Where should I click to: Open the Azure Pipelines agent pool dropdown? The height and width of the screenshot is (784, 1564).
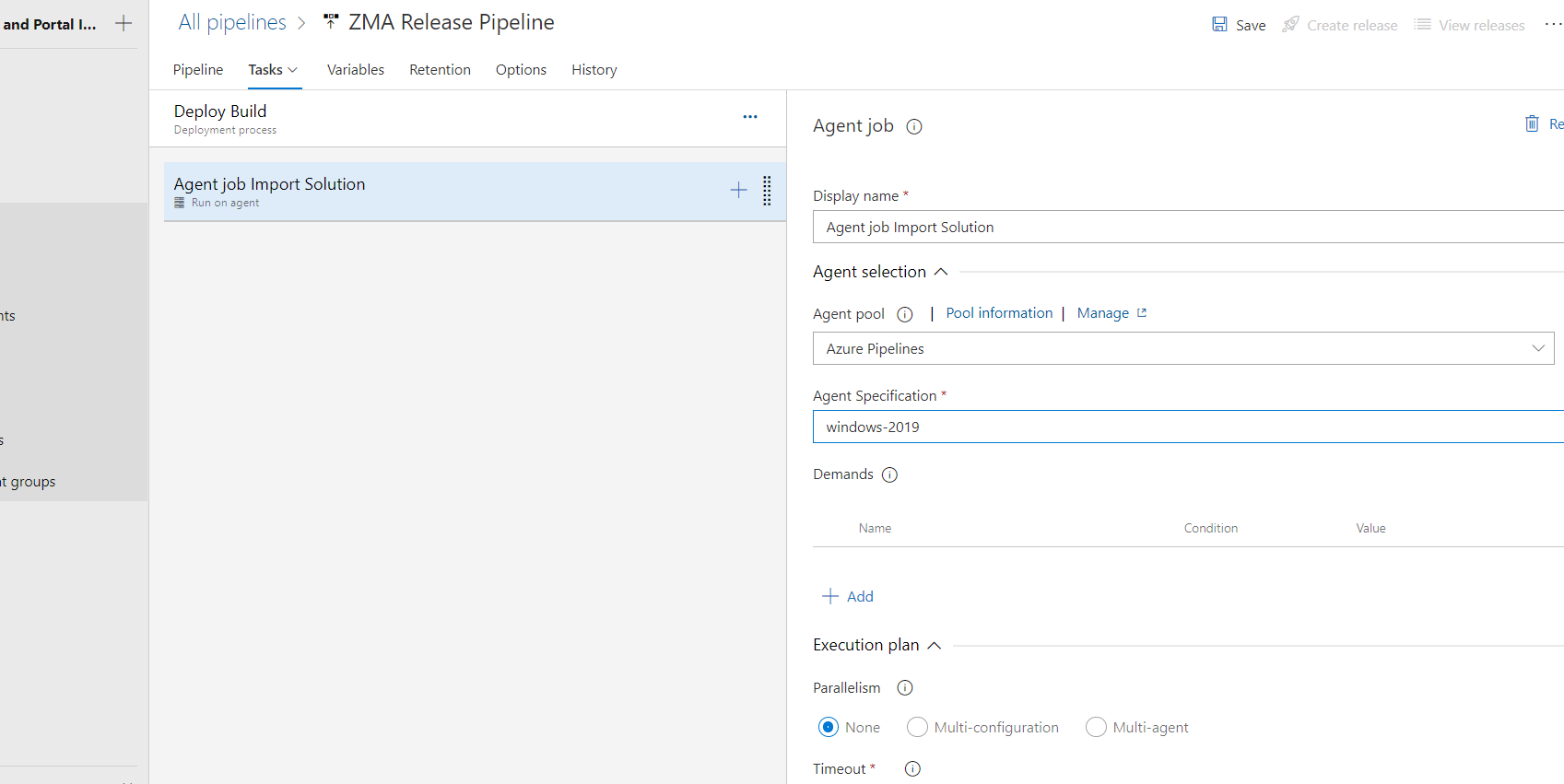click(x=1183, y=349)
